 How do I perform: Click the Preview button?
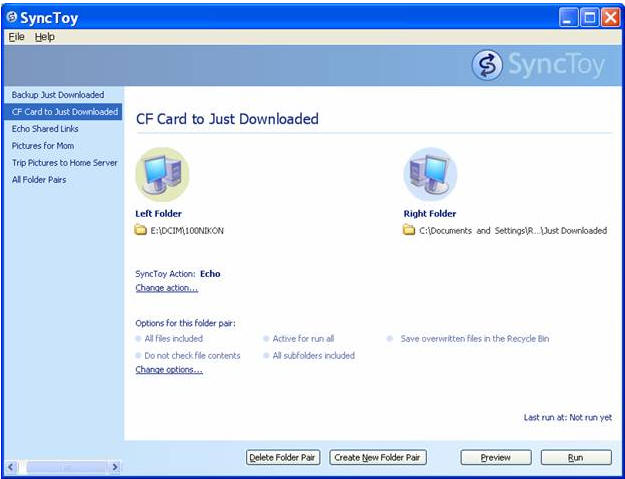[496, 457]
